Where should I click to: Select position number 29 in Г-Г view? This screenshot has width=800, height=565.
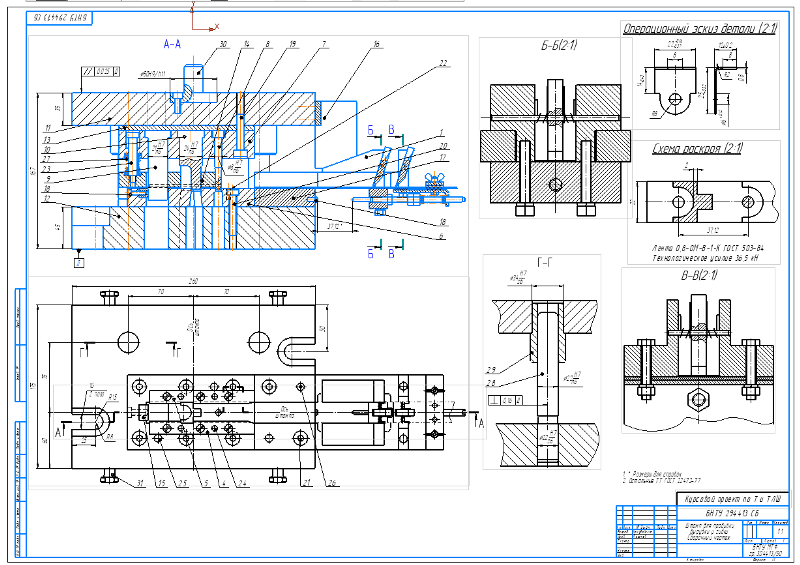click(x=491, y=370)
